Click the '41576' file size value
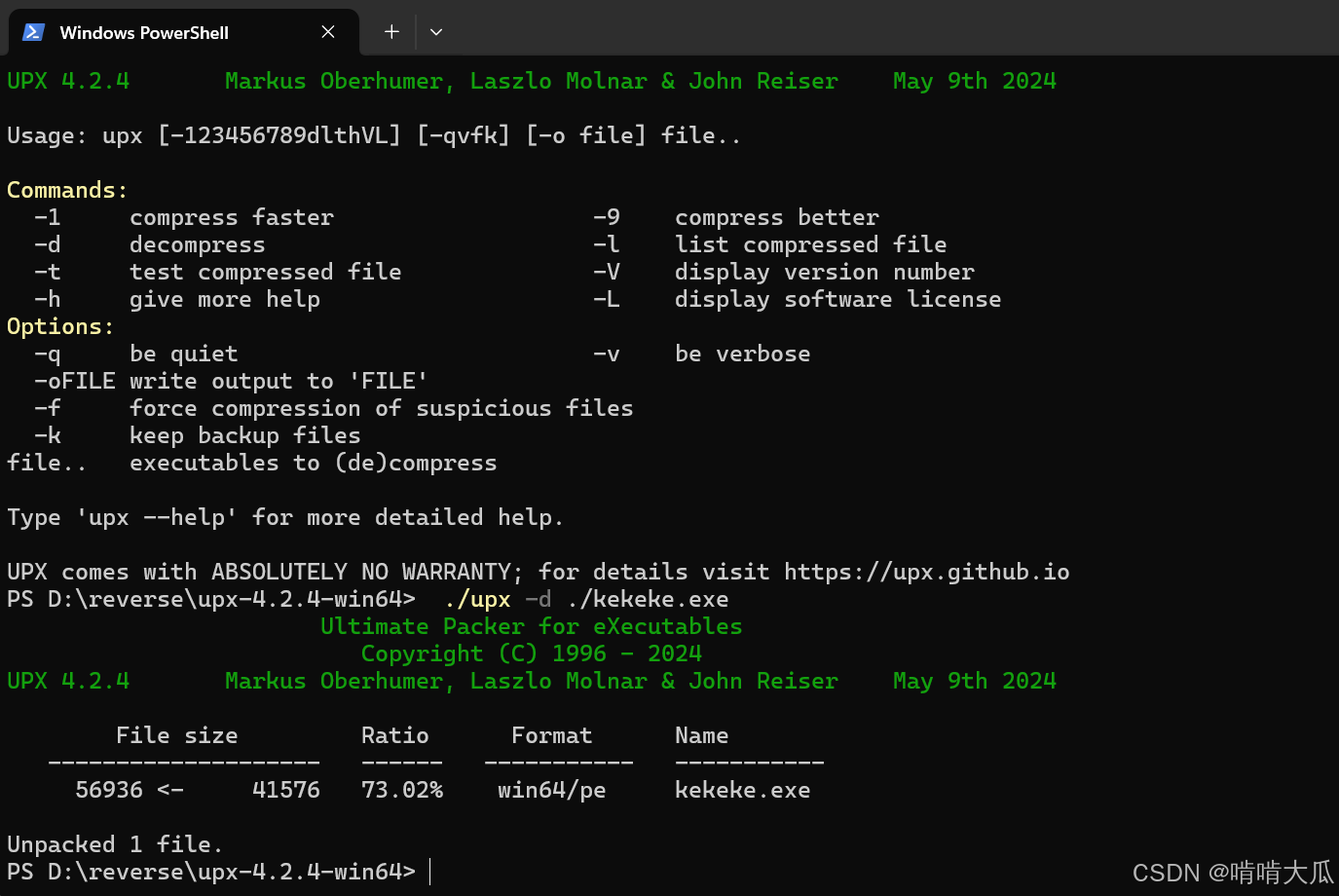1339x896 pixels. [286, 790]
